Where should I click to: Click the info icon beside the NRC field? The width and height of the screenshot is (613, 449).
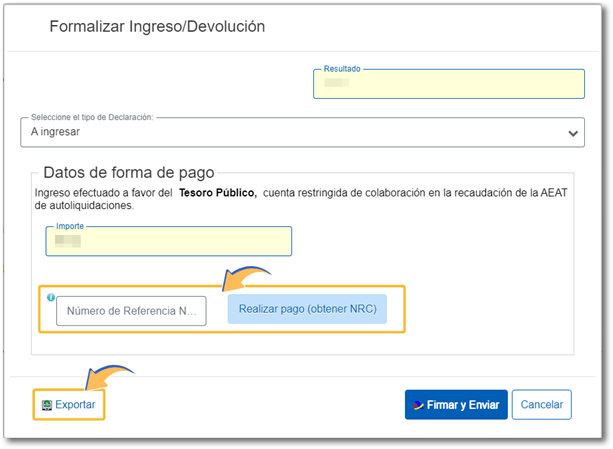click(x=50, y=297)
